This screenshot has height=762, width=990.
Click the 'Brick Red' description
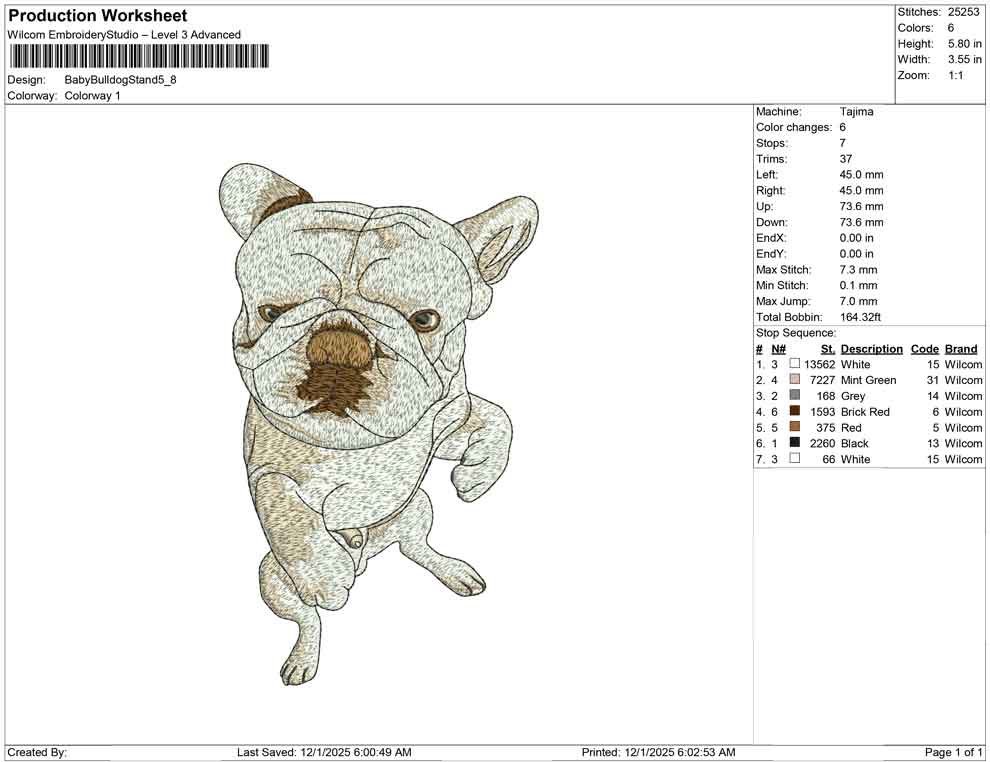point(865,412)
